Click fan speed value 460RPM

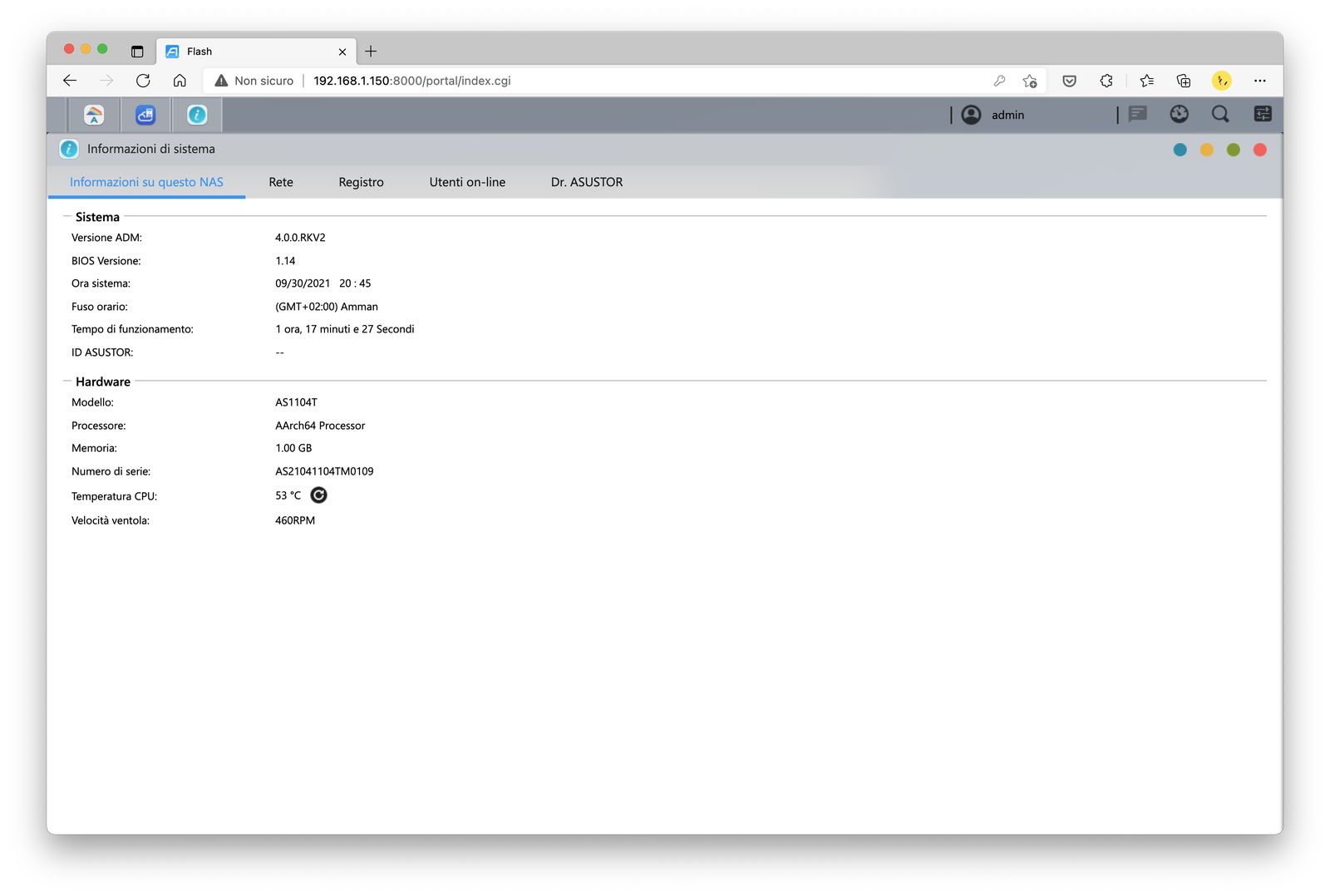[295, 520]
